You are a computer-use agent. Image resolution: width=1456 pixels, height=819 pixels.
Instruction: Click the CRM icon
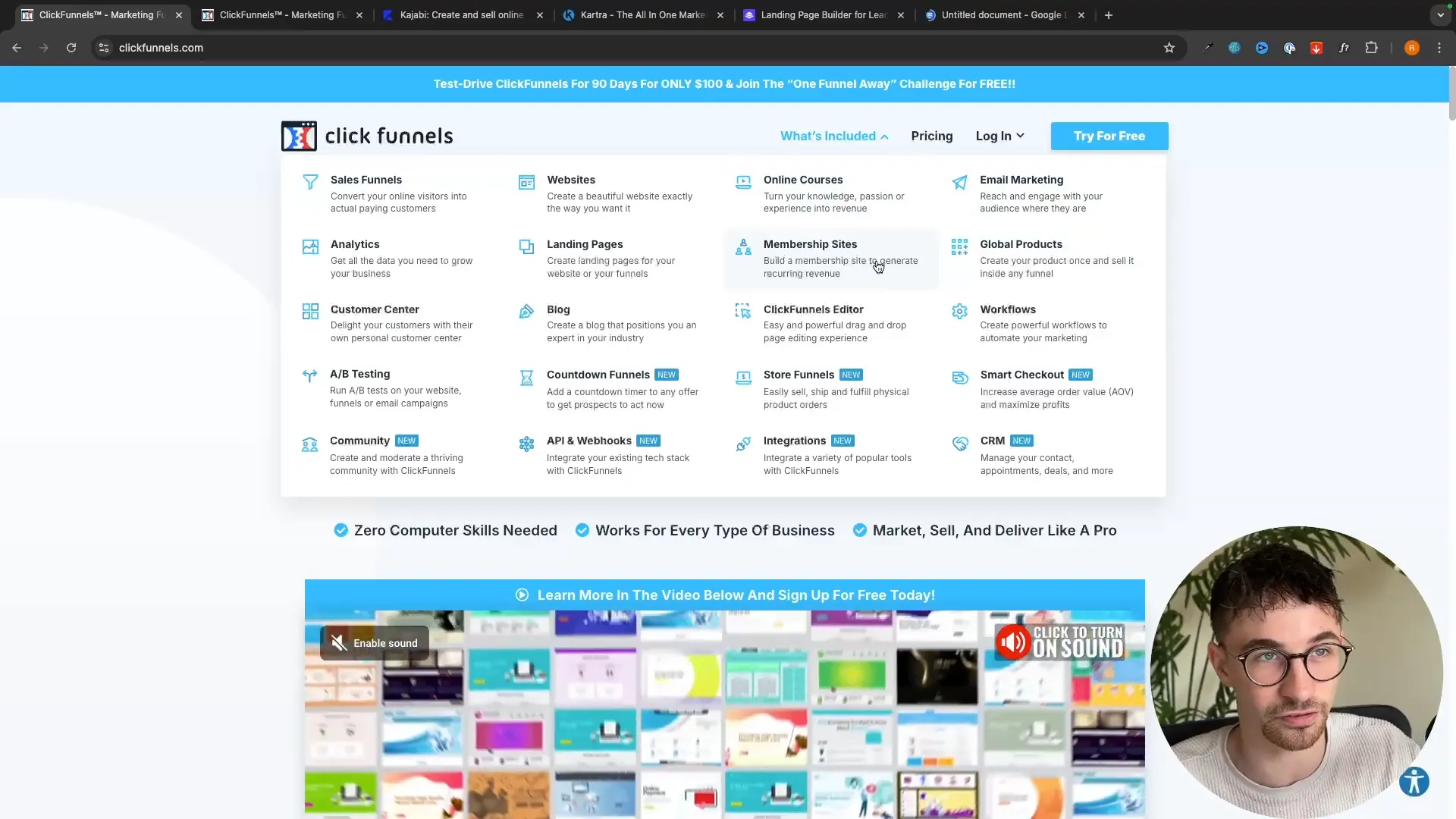coord(959,442)
